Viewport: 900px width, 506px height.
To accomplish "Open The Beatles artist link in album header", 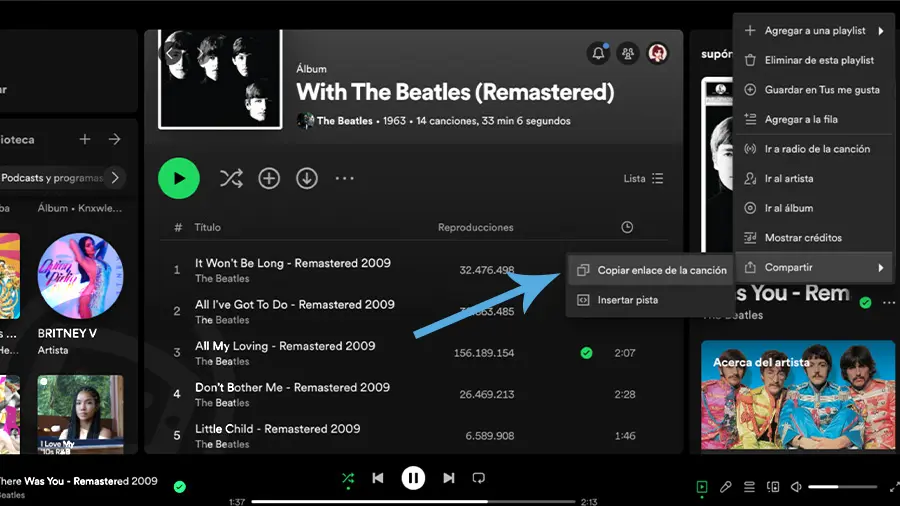I will point(344,121).
